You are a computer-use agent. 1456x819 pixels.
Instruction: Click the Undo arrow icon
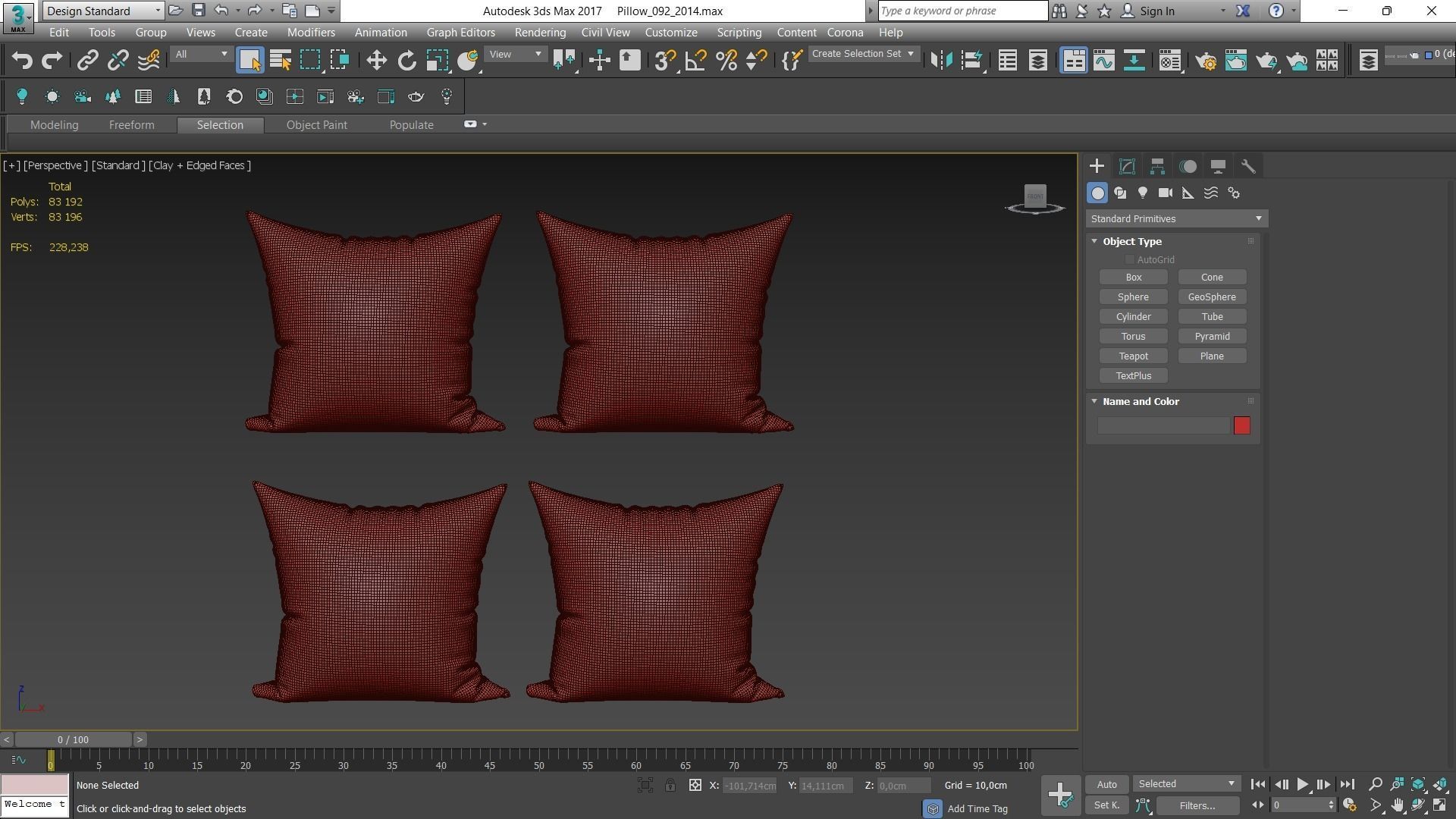pyautogui.click(x=22, y=61)
